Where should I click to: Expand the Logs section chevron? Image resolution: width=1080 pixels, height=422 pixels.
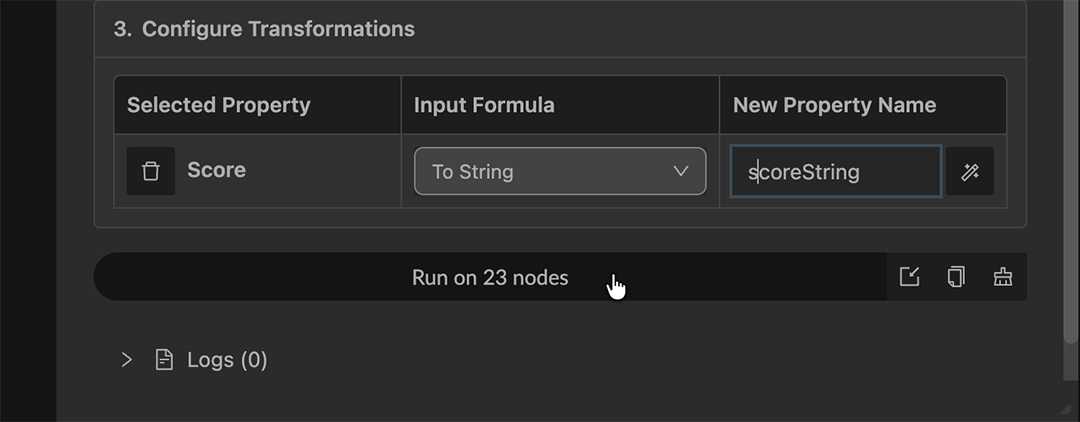point(126,360)
